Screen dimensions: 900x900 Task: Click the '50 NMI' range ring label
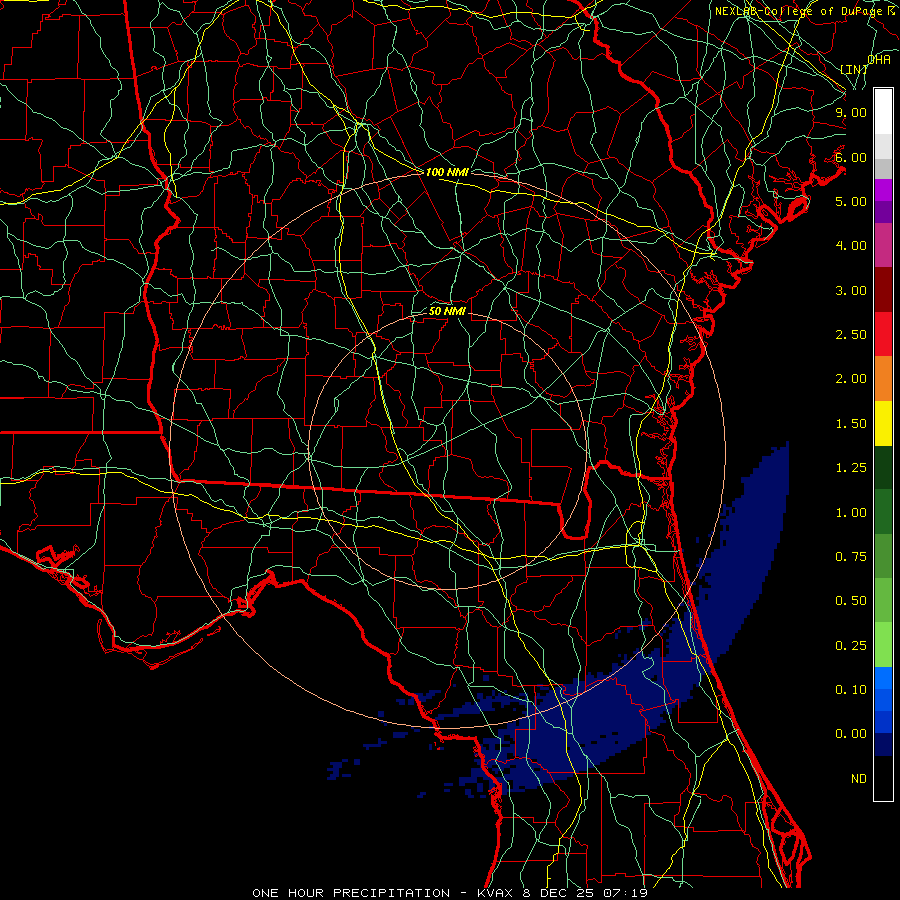[x=447, y=311]
